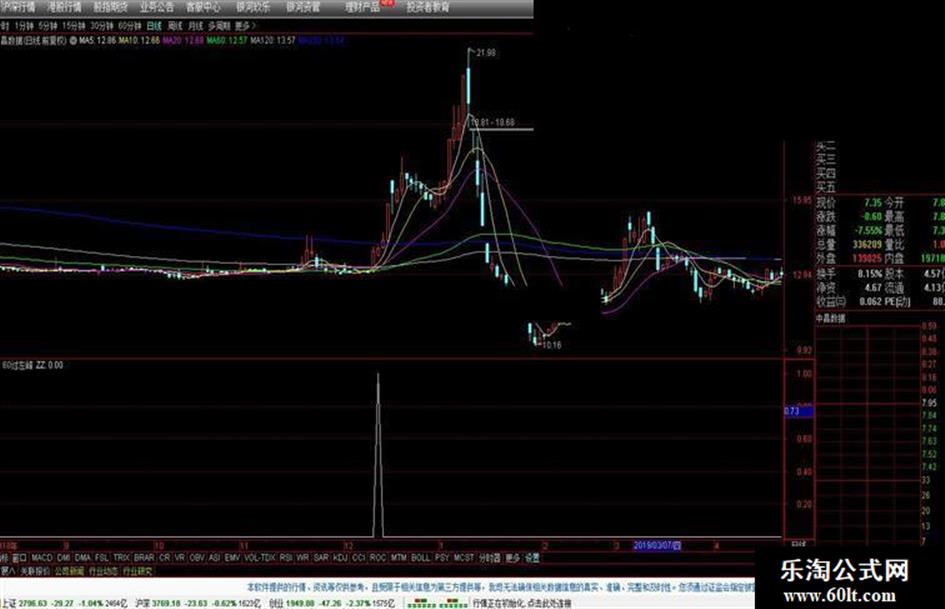Screen dimensions: 945x609
Task: Click the 60过左峰 ZZ indicator label
Action: [32, 365]
